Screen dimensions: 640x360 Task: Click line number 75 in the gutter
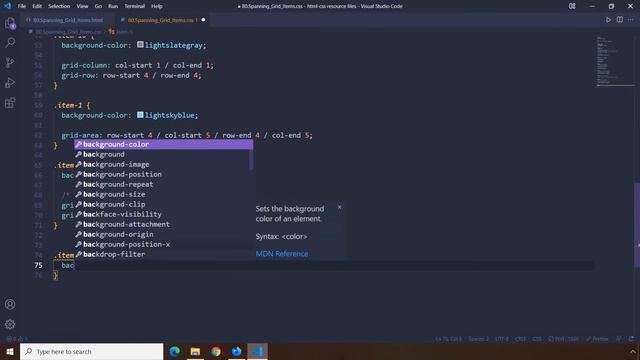(38, 265)
